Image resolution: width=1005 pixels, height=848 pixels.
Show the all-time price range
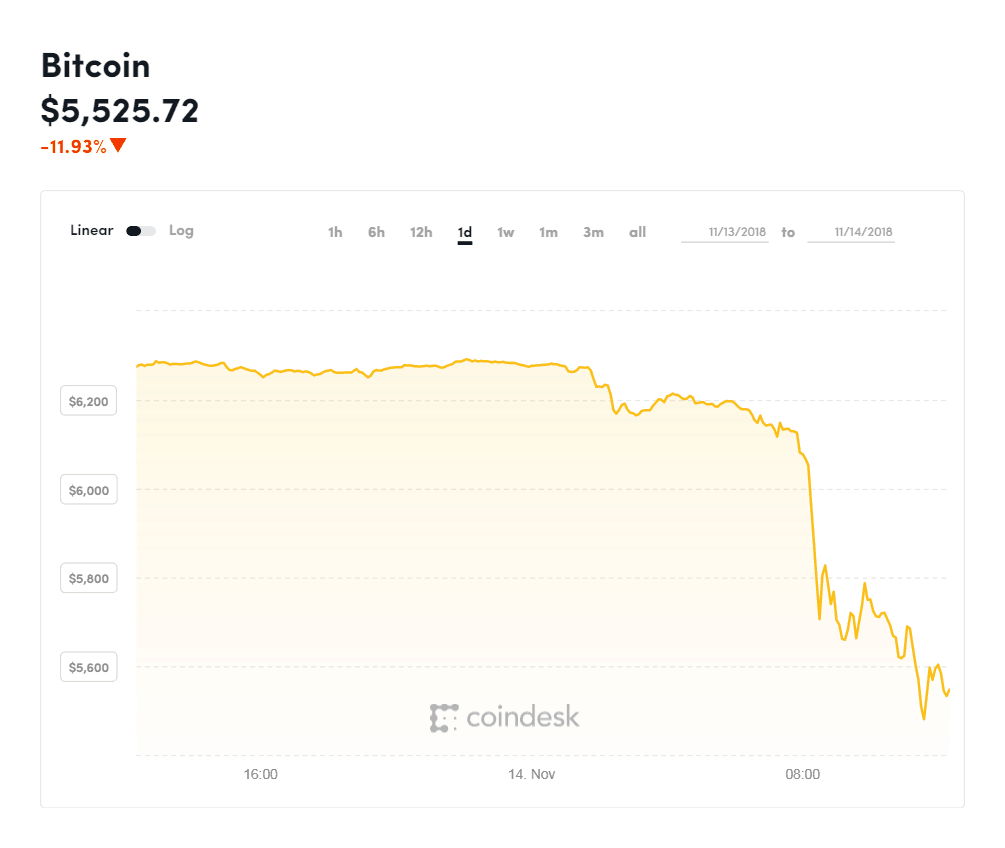click(637, 232)
